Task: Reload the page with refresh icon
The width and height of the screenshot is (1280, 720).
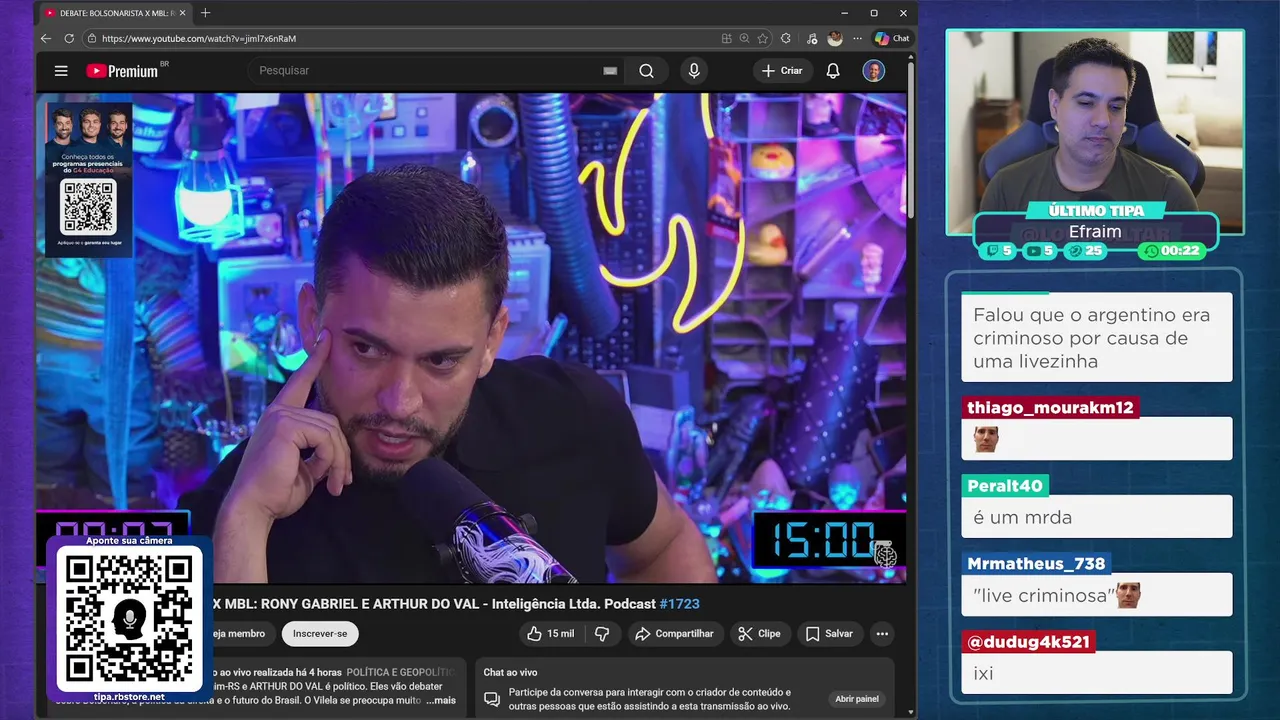Action: [69, 38]
